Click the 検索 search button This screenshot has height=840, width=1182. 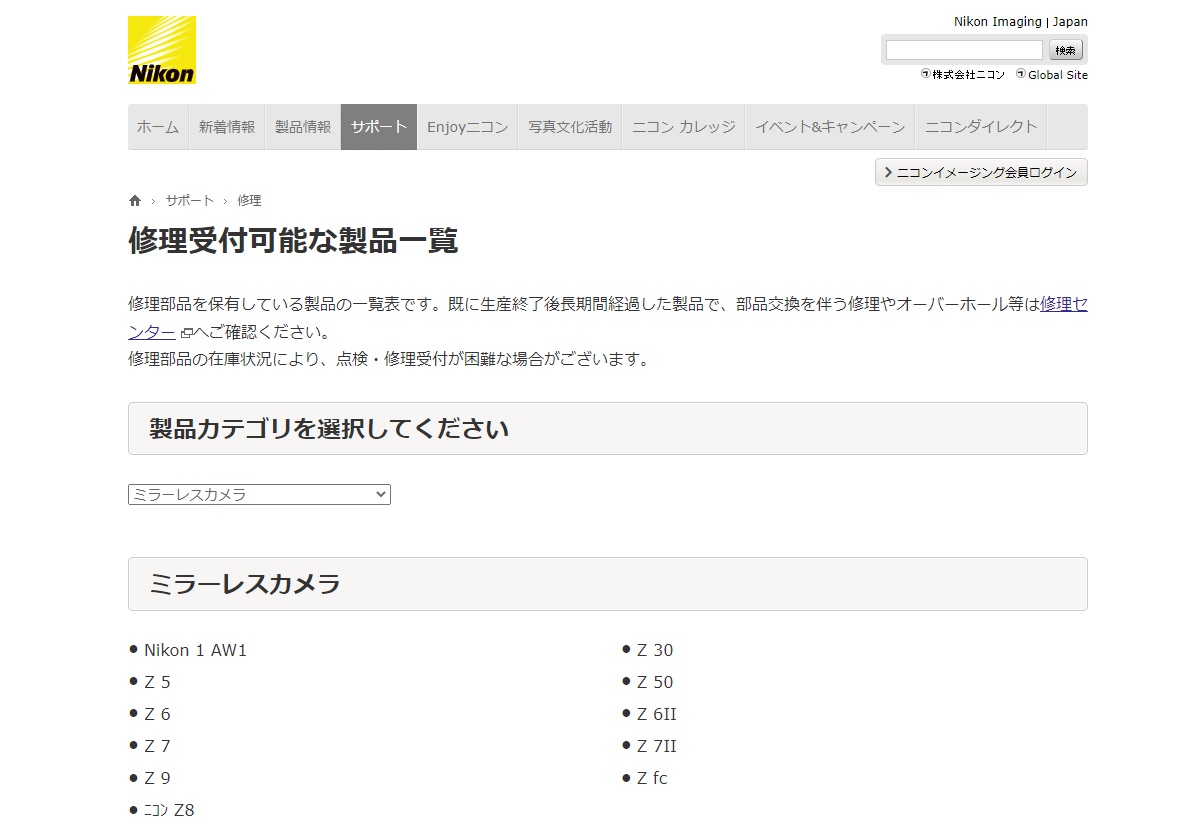(x=1065, y=50)
